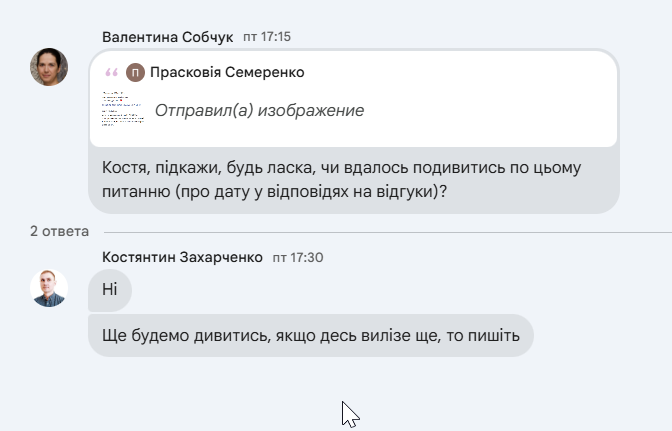Click quoted author name Прасковія Семеренко

(227, 72)
